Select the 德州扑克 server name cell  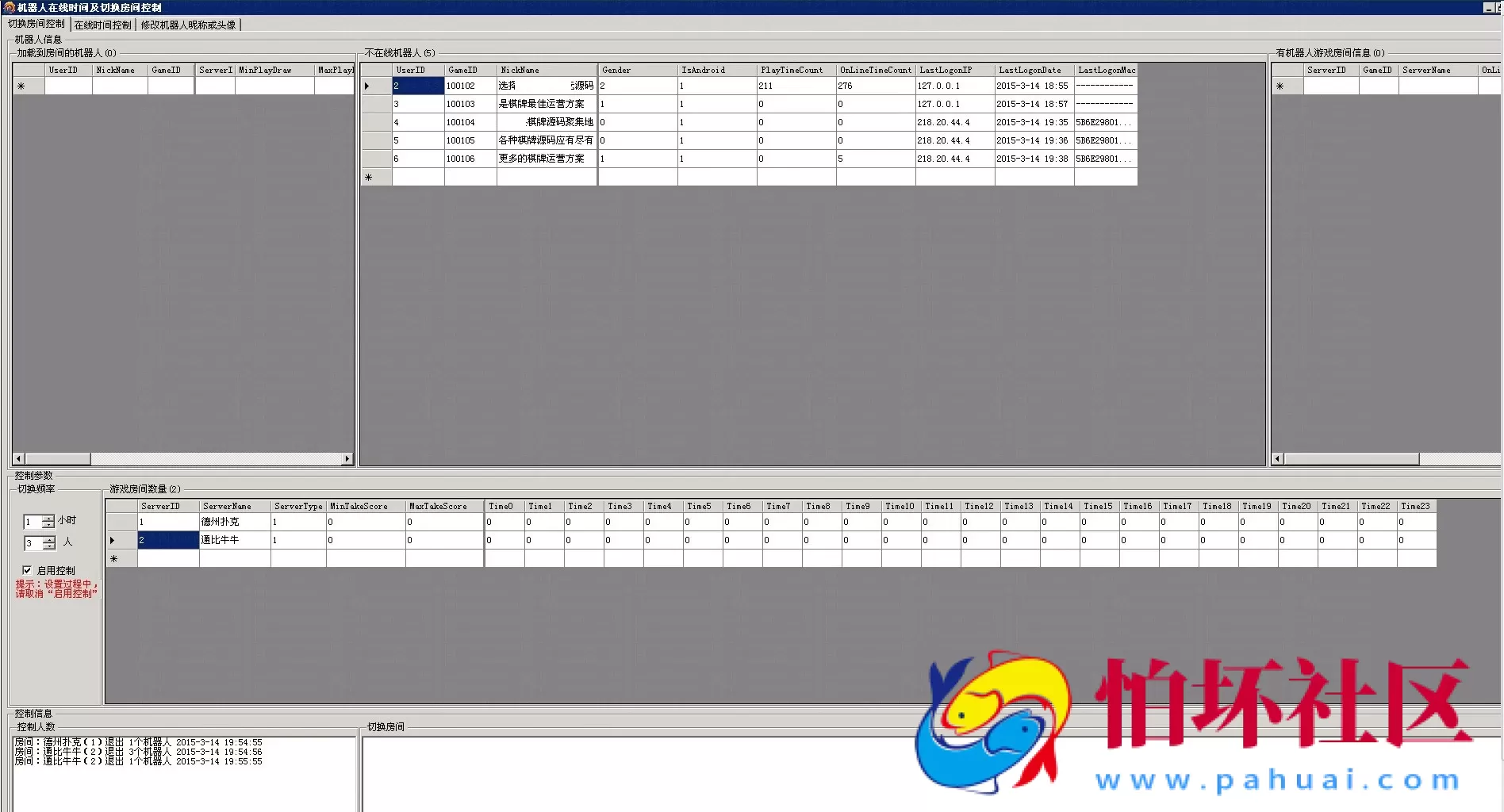(234, 522)
